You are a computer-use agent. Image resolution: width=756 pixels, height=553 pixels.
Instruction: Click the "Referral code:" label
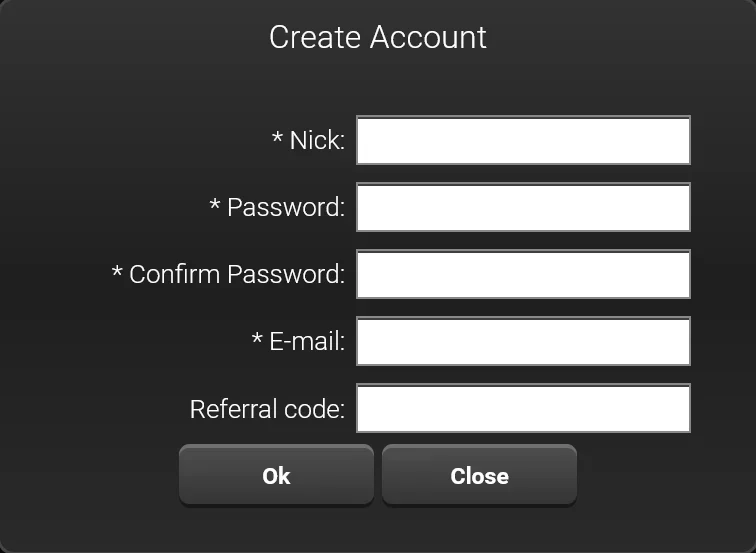tap(267, 409)
